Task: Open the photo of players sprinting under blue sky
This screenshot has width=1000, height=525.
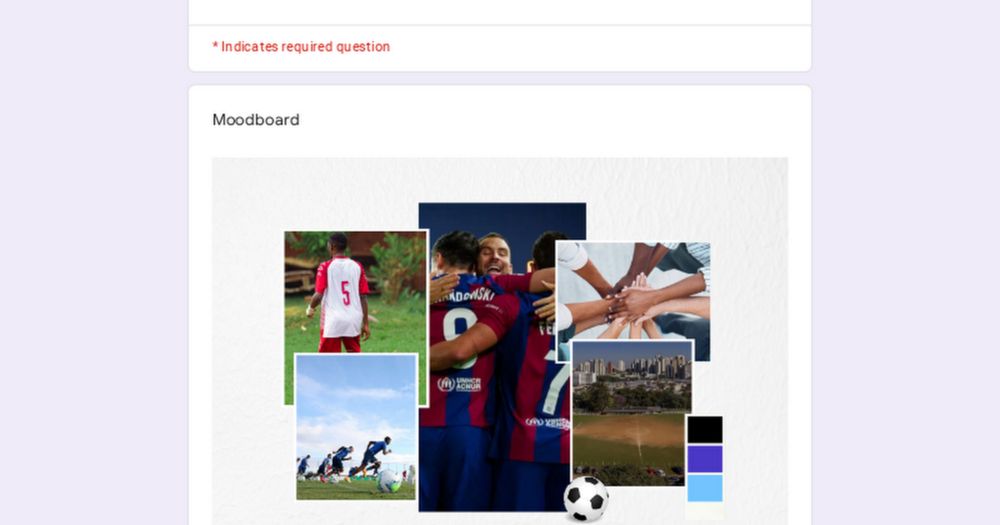Action: point(356,427)
